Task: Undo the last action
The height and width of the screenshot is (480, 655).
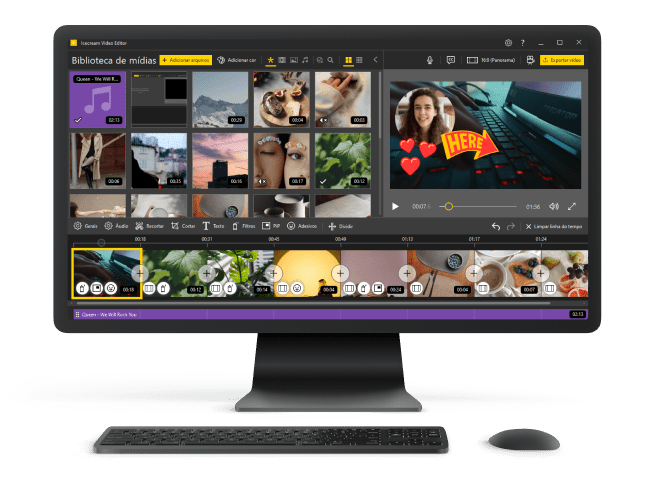Action: point(496,226)
